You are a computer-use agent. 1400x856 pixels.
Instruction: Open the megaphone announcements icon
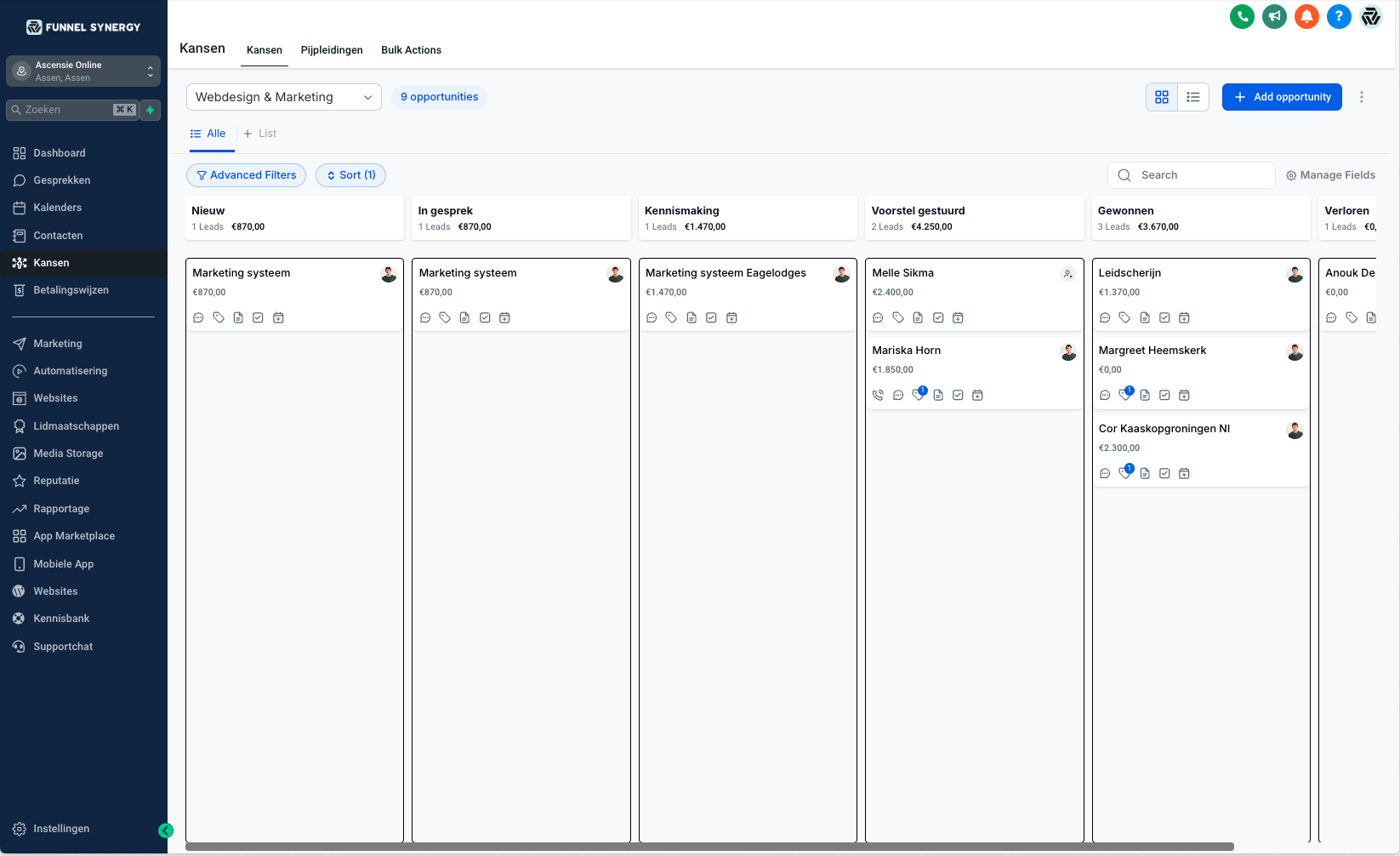[1274, 16]
